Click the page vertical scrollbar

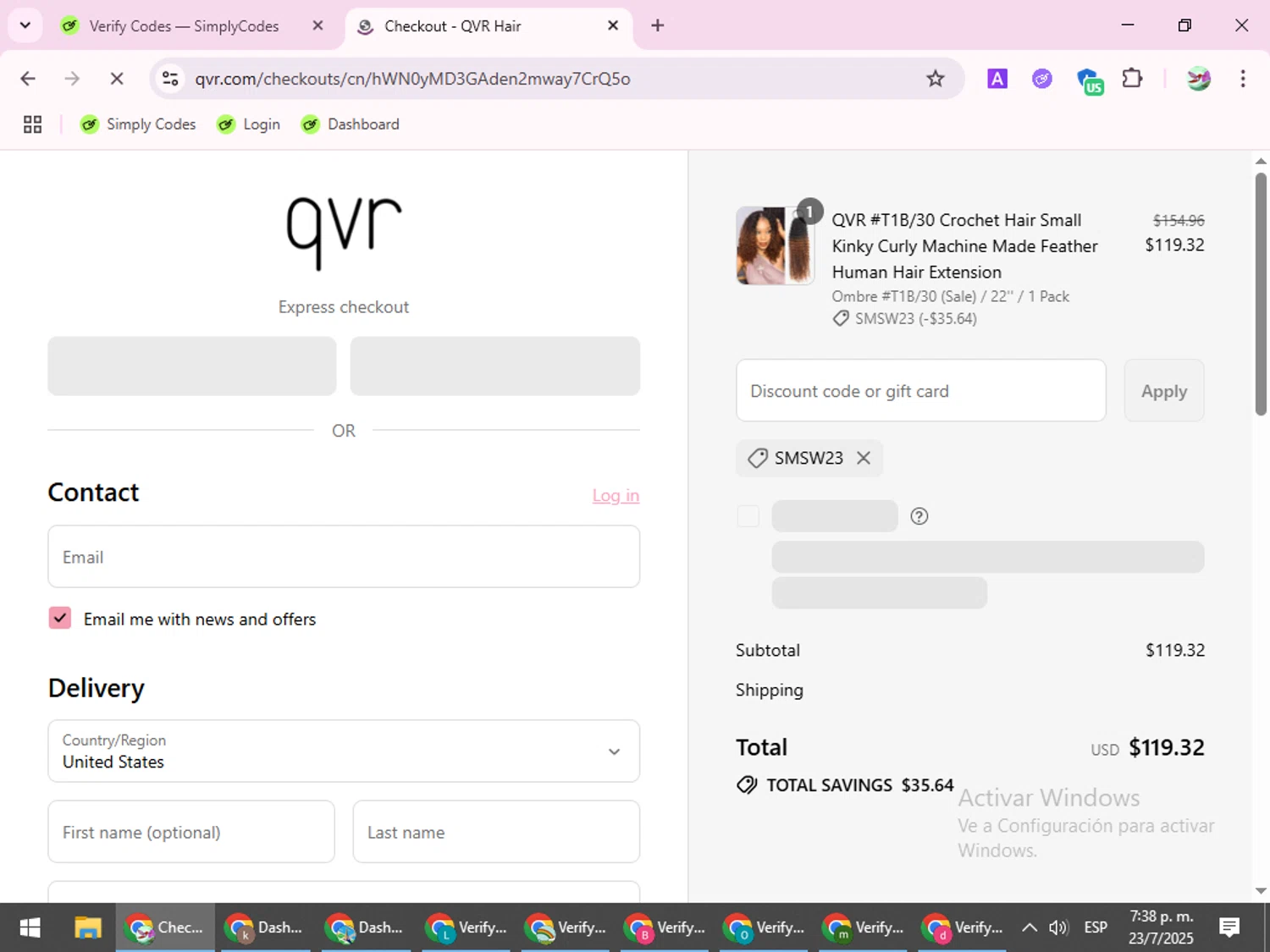point(1261,294)
